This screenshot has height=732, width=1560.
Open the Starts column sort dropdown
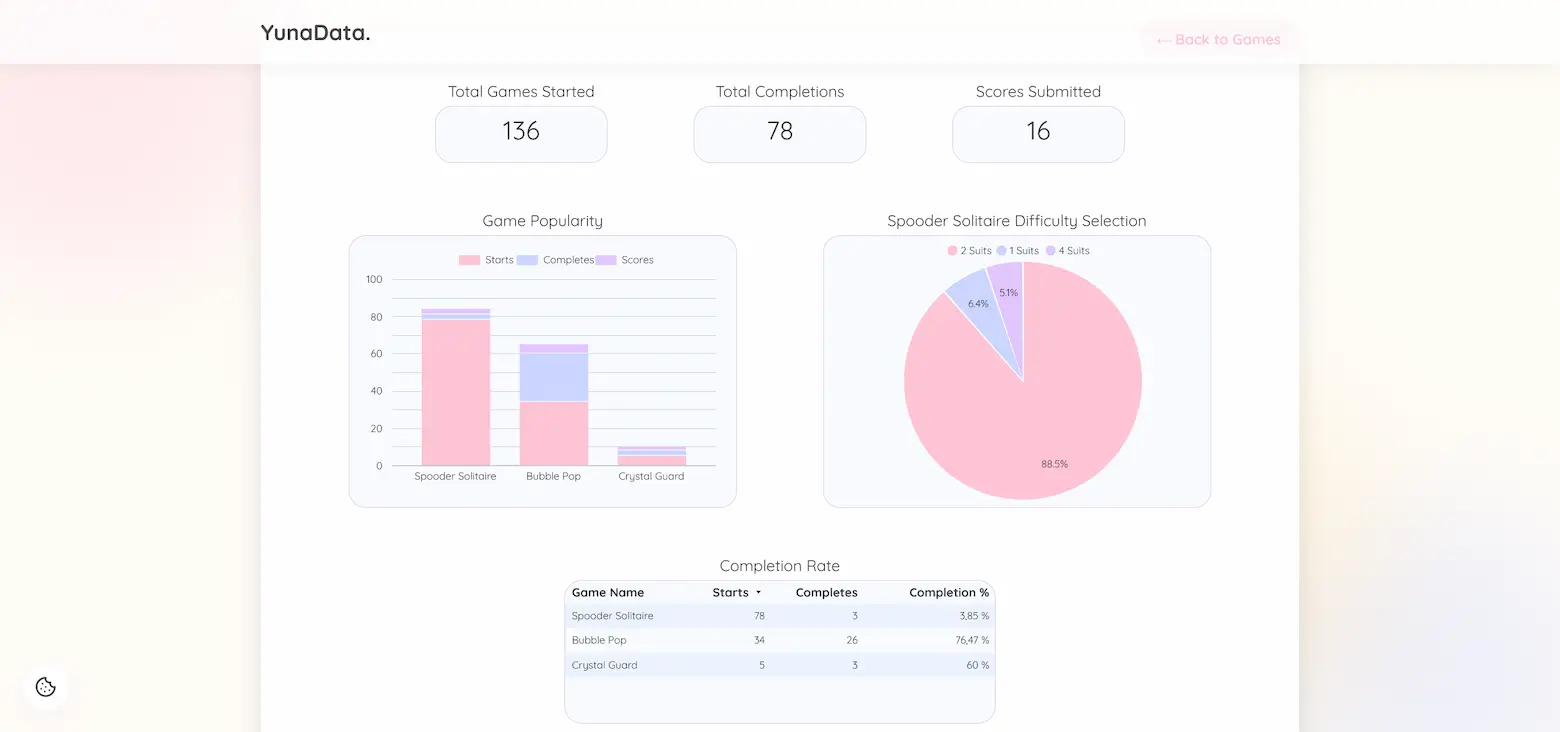tap(759, 592)
